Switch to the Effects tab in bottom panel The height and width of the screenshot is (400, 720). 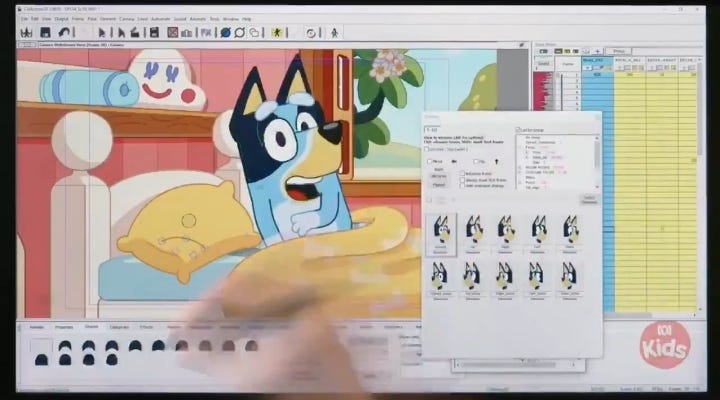[x=146, y=327]
